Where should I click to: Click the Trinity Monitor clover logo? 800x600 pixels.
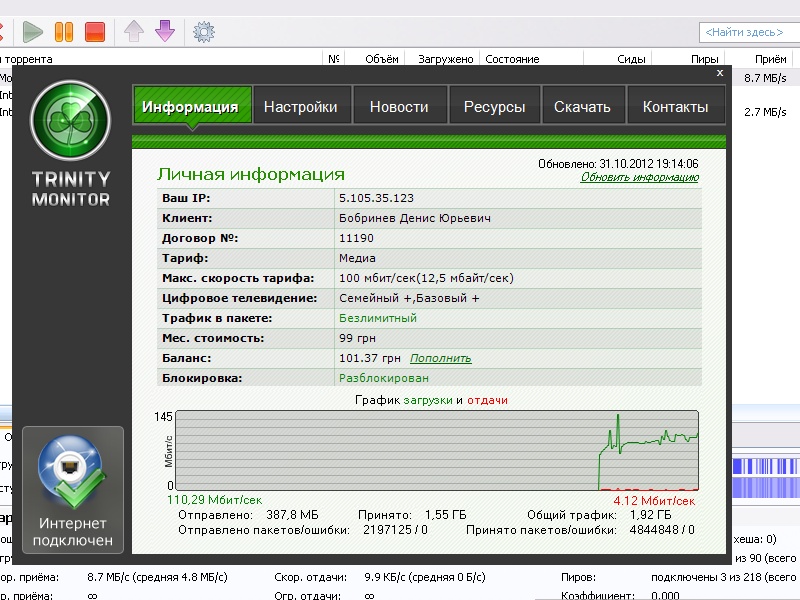tap(70, 120)
